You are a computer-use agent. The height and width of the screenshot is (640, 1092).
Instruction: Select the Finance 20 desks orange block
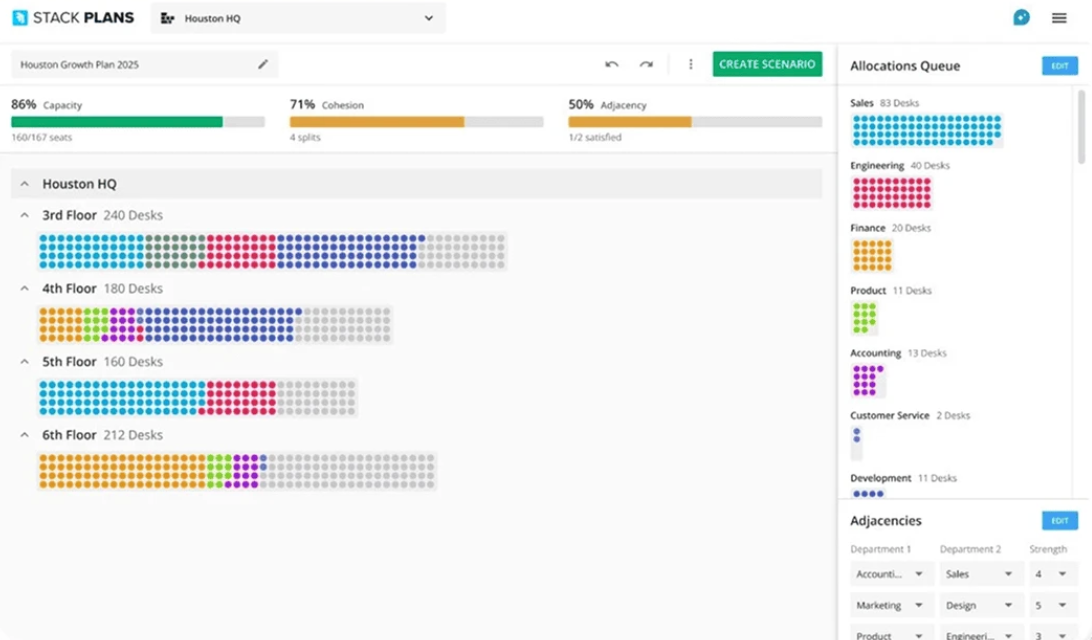[872, 255]
